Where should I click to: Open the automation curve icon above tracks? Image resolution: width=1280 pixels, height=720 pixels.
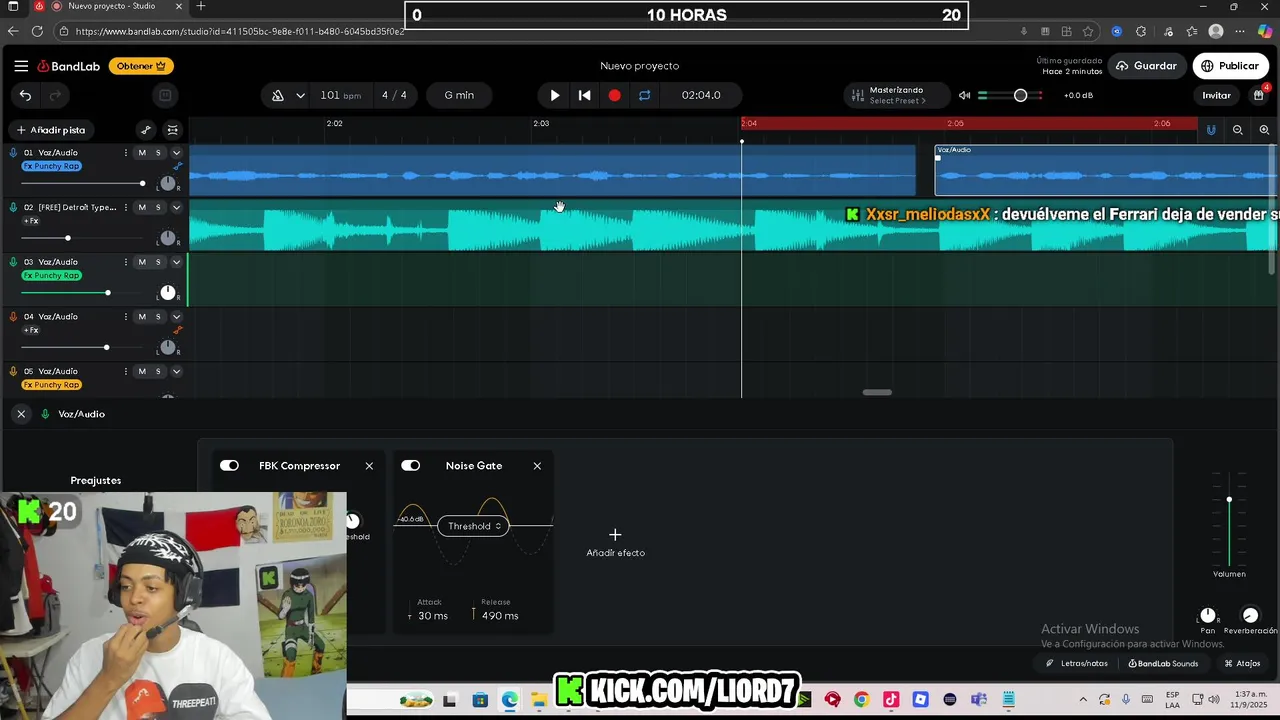coord(146,130)
